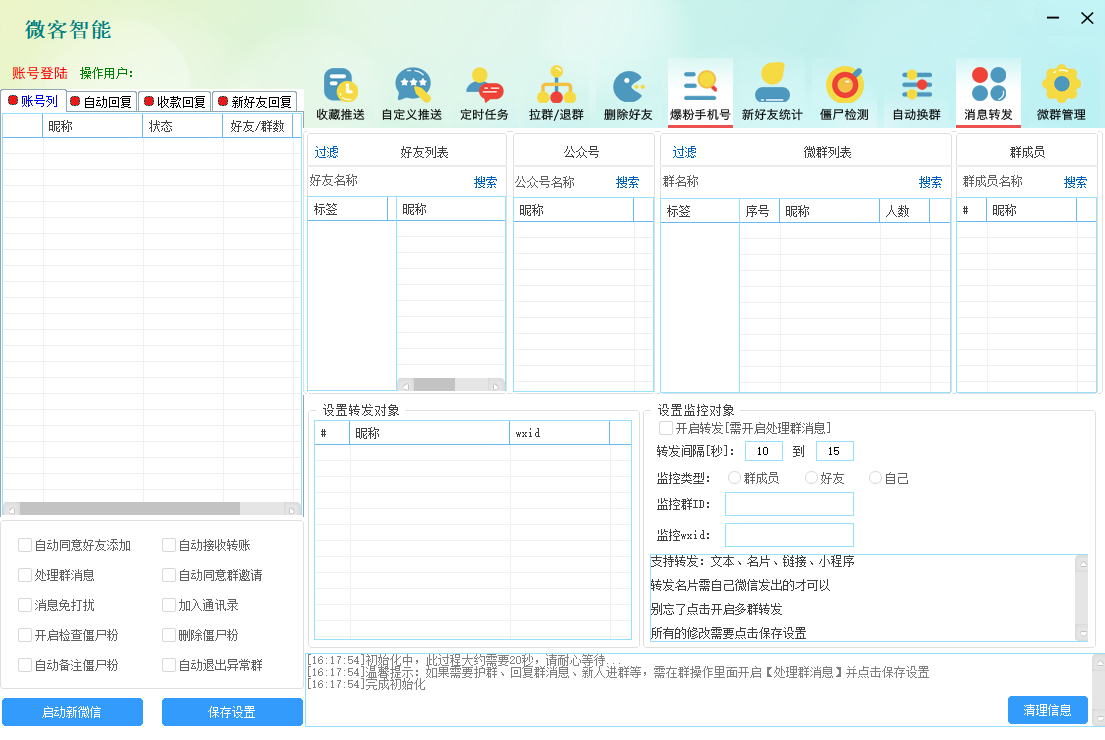Click the 监控wxid input field
Viewport: 1105px width, 740px height.
[x=789, y=535]
